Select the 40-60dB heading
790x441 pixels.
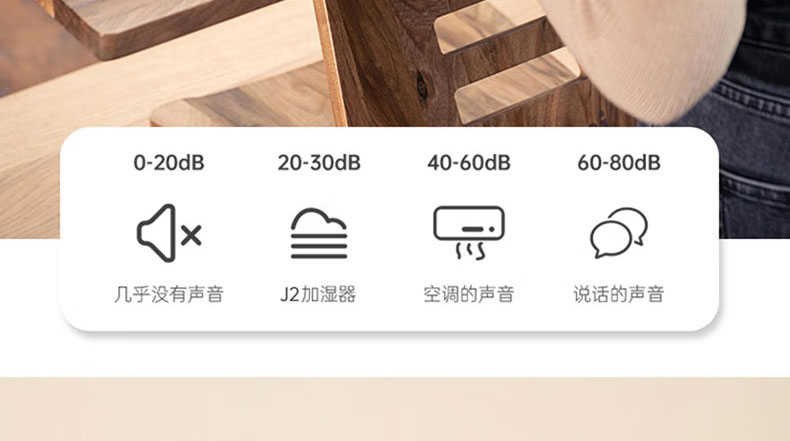(469, 163)
